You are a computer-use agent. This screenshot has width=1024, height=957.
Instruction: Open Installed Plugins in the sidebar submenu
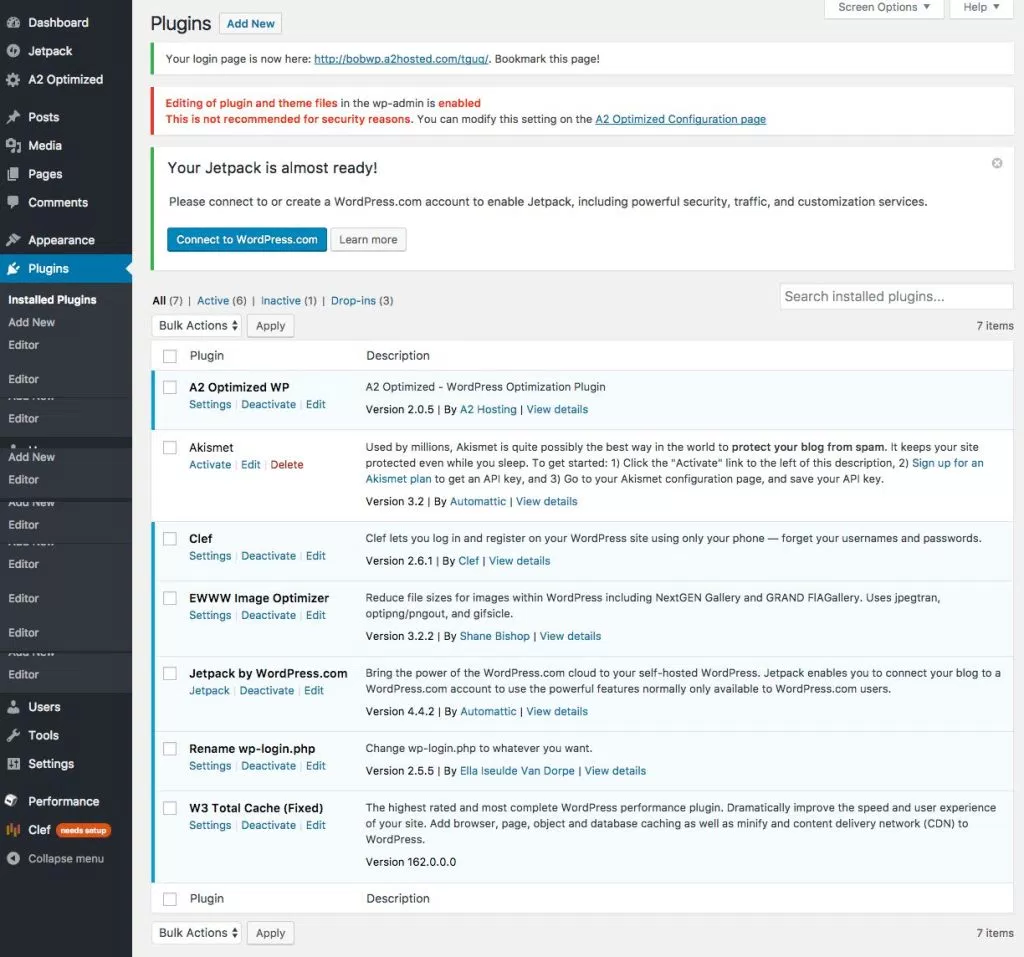(52, 300)
